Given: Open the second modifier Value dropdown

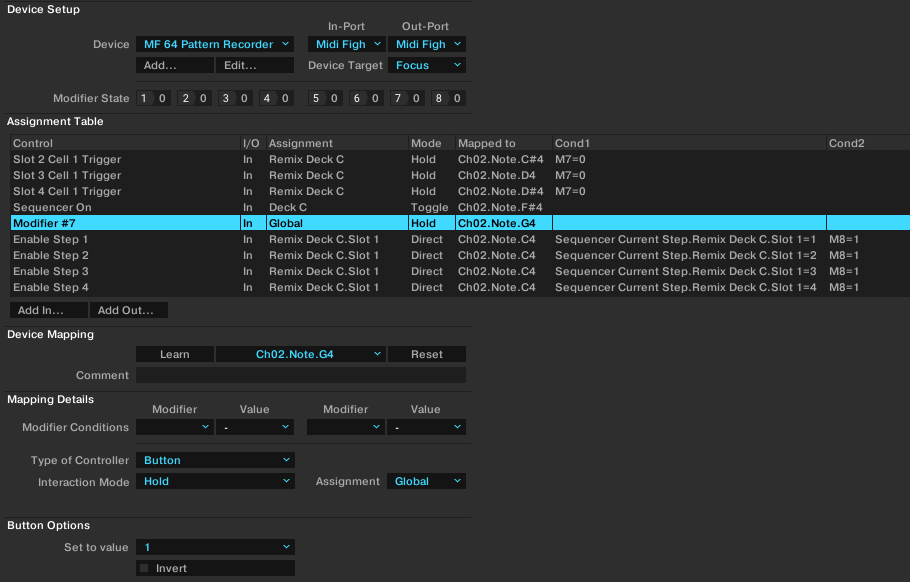Looking at the screenshot, I should [427, 427].
